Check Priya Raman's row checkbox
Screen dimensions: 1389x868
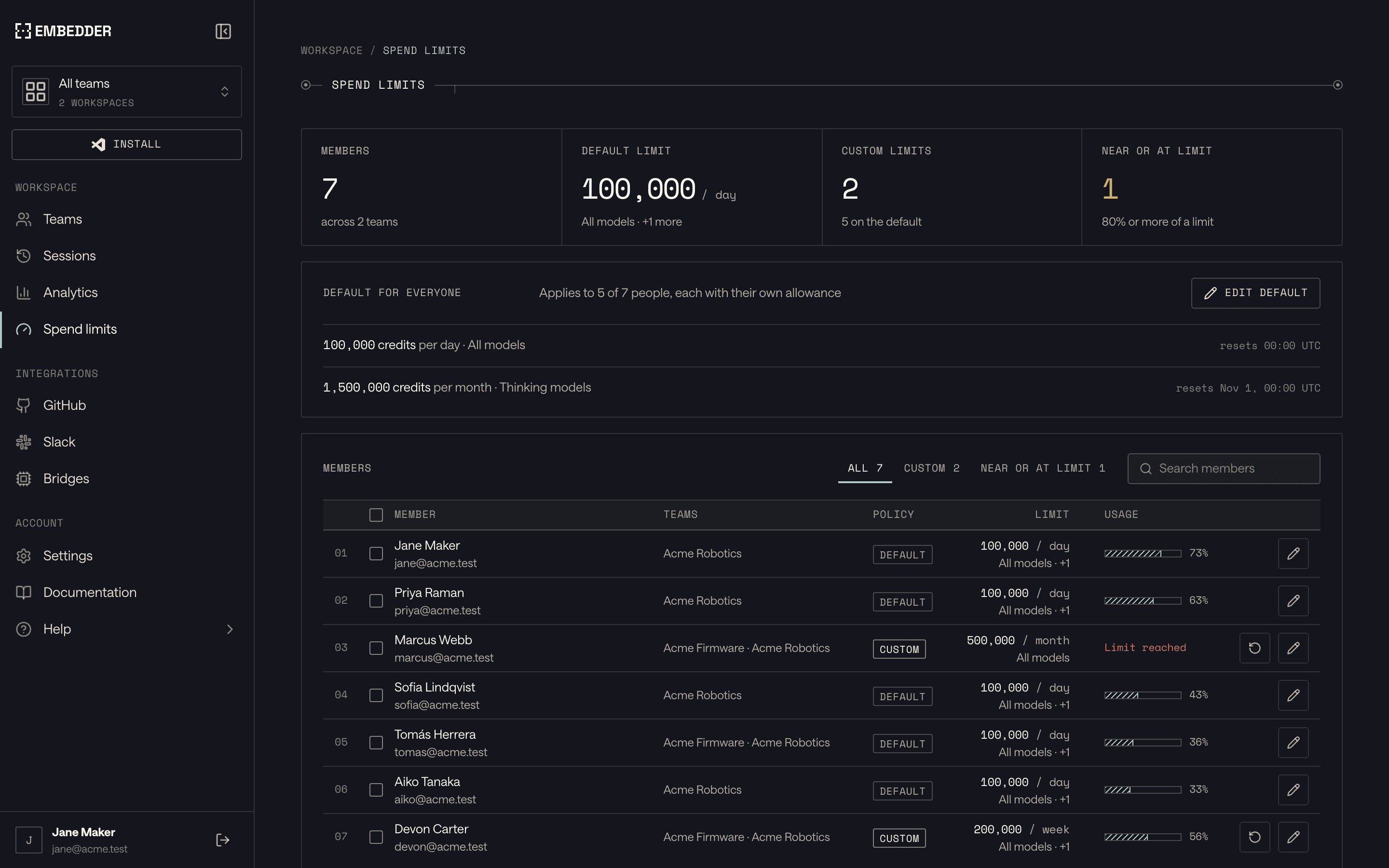[376, 600]
